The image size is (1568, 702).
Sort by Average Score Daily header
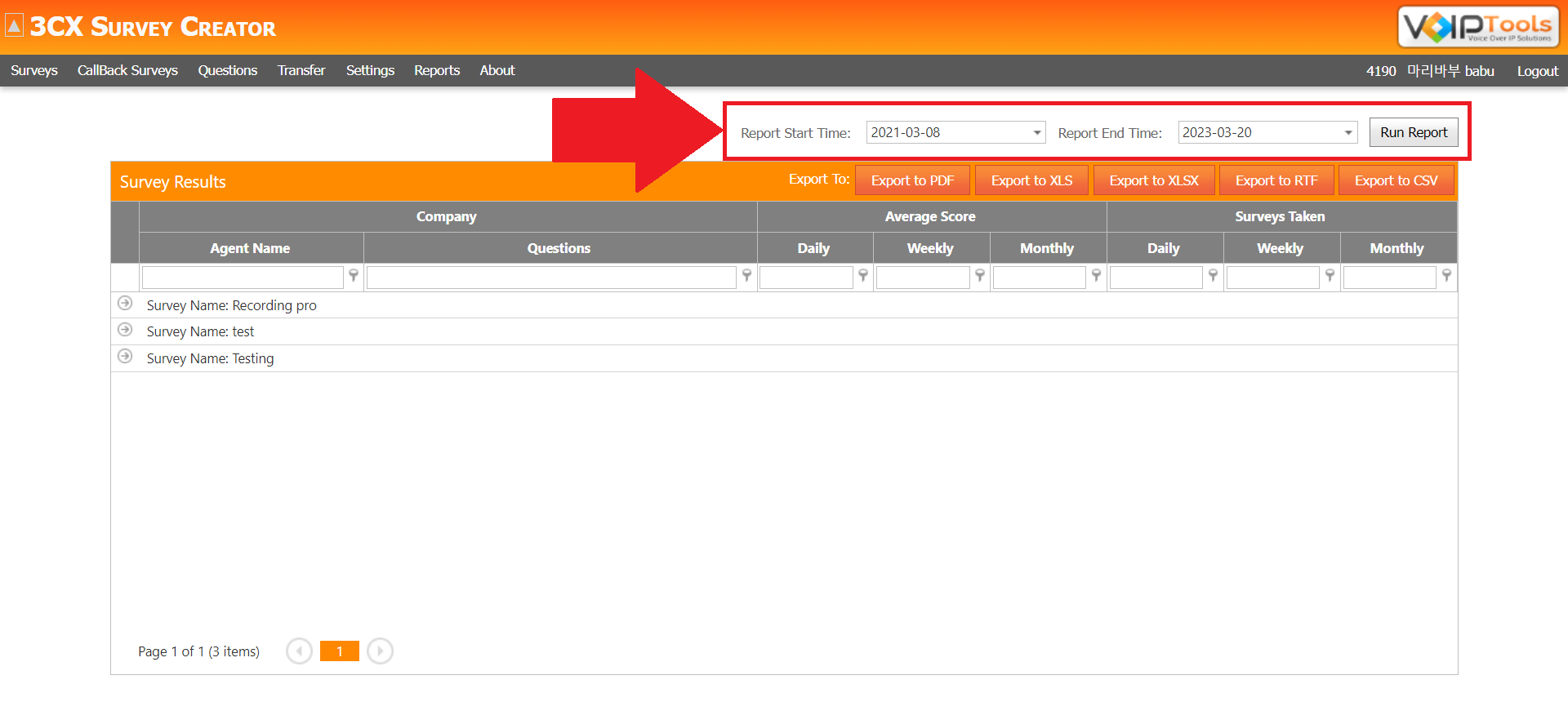pyautogui.click(x=814, y=248)
